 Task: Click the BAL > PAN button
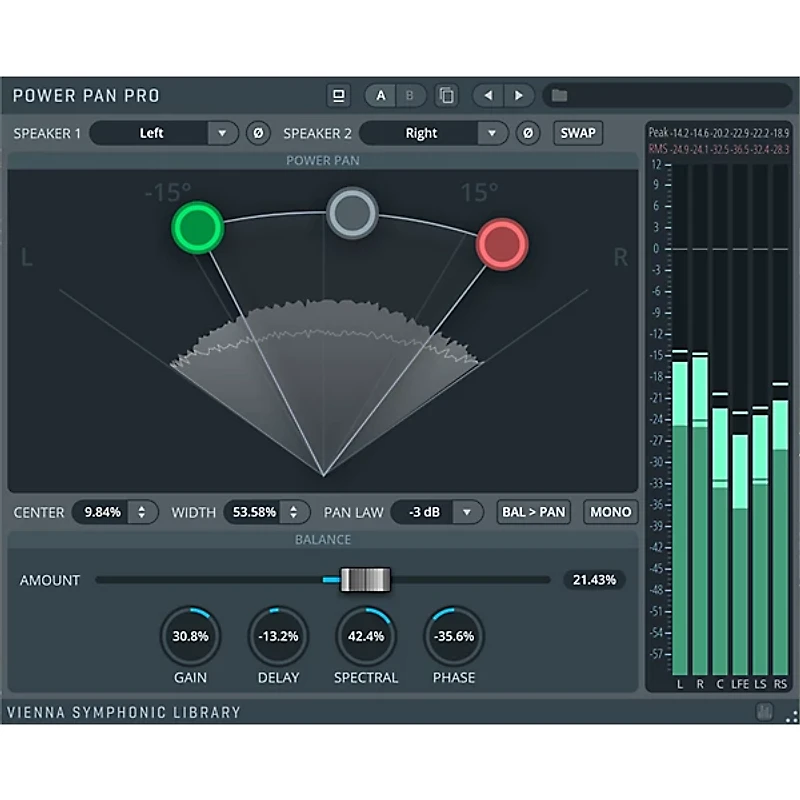pos(532,512)
